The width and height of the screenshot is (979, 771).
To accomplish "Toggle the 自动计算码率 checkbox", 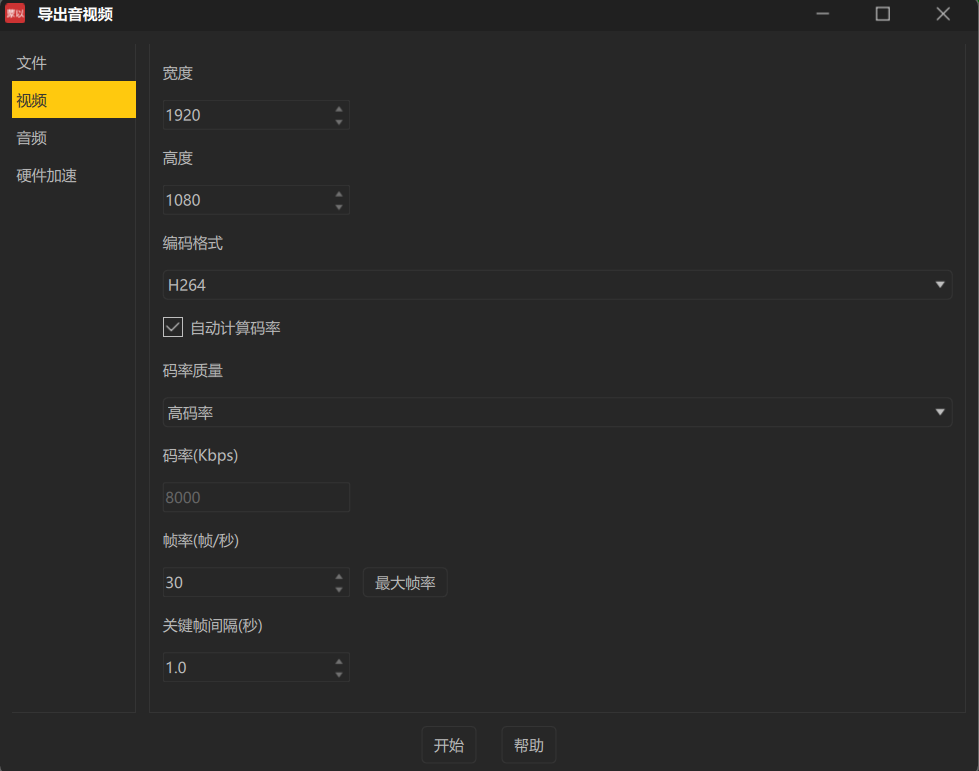I will [173, 327].
